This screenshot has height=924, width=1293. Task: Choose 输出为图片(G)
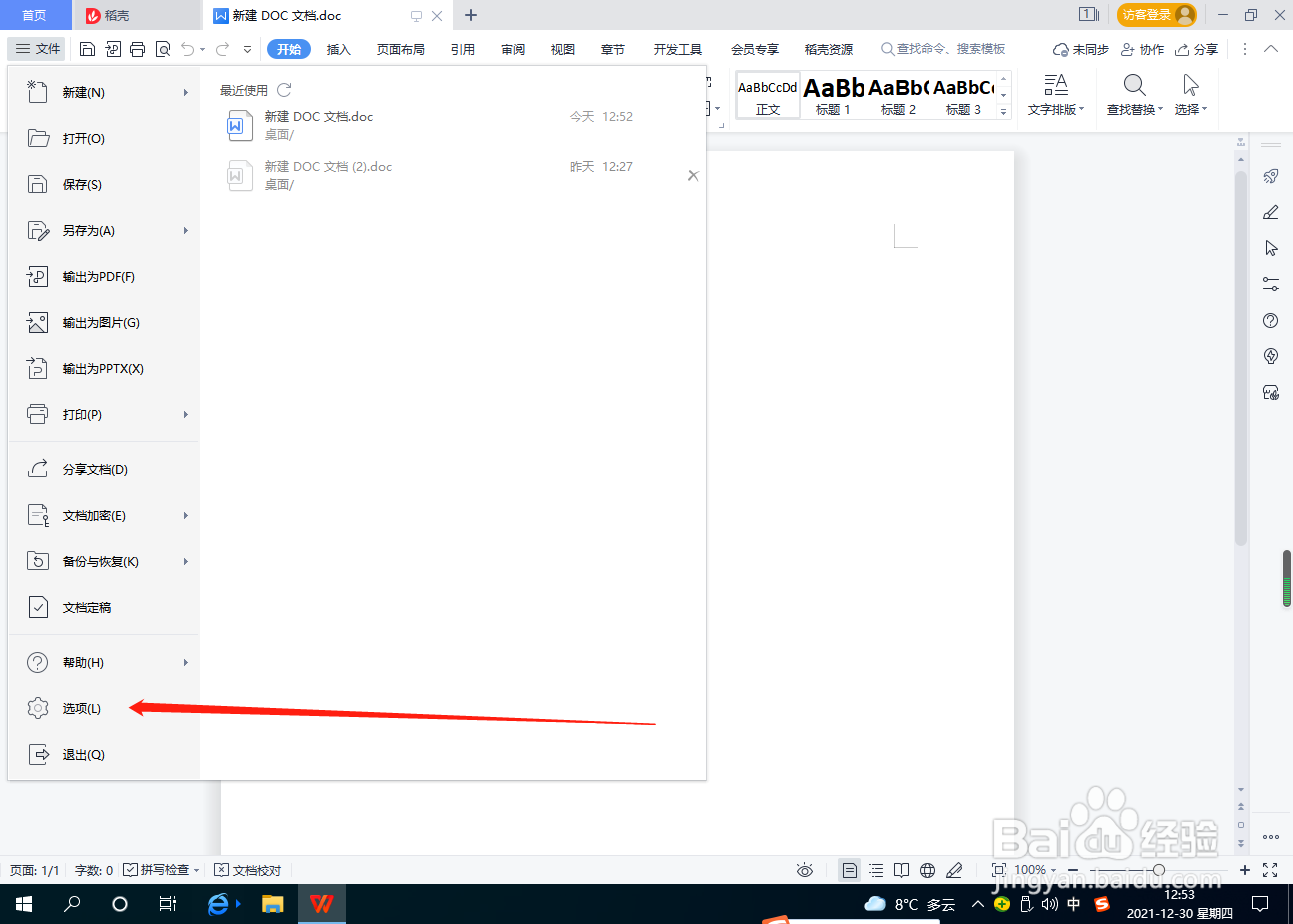pos(104,323)
